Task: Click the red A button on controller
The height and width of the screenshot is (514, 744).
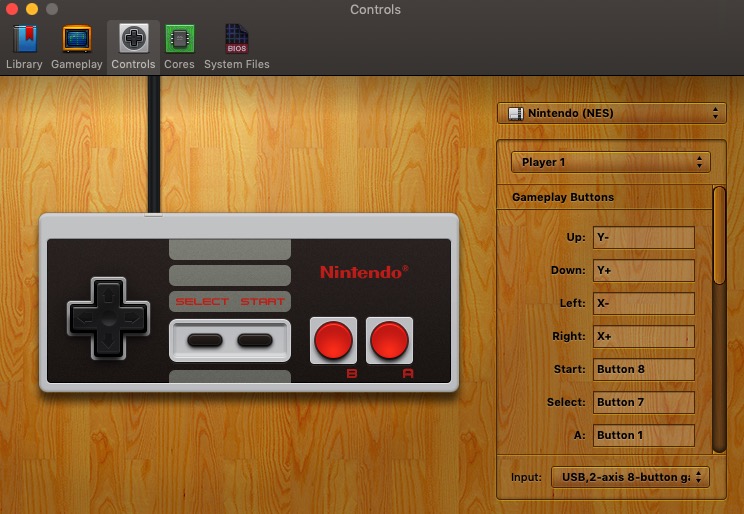Action: point(389,340)
